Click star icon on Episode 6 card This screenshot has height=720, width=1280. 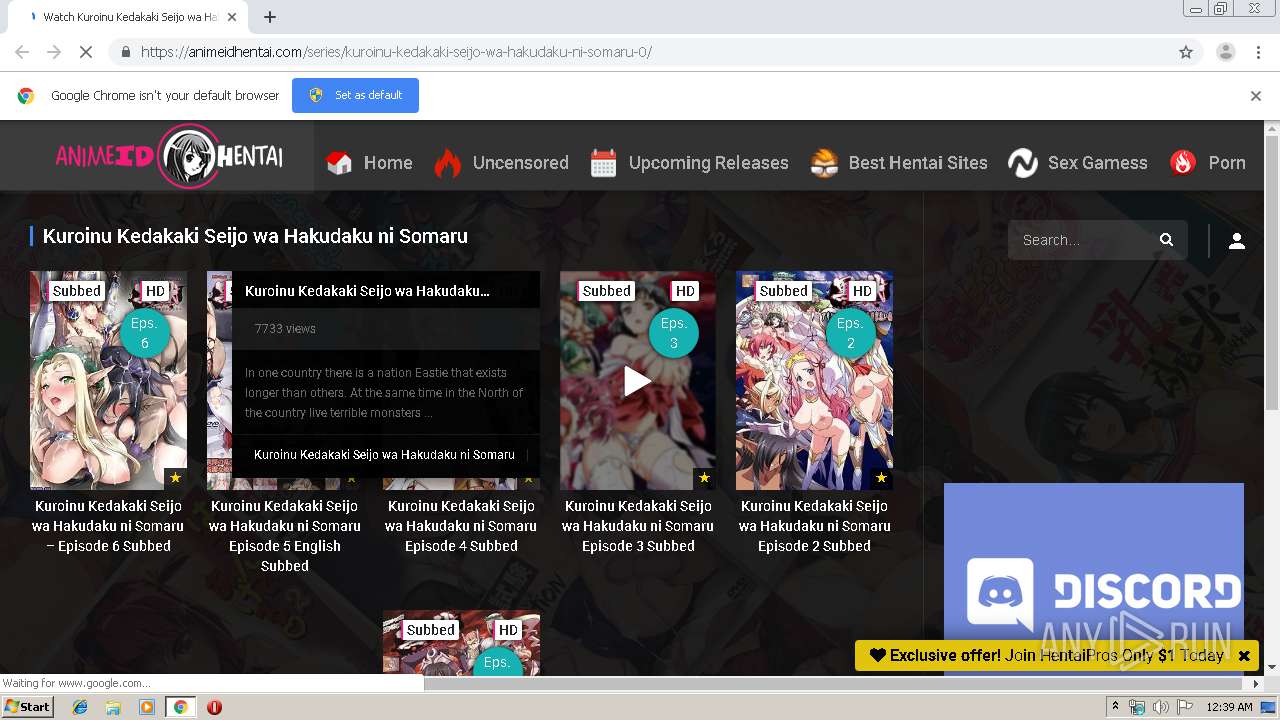click(175, 478)
